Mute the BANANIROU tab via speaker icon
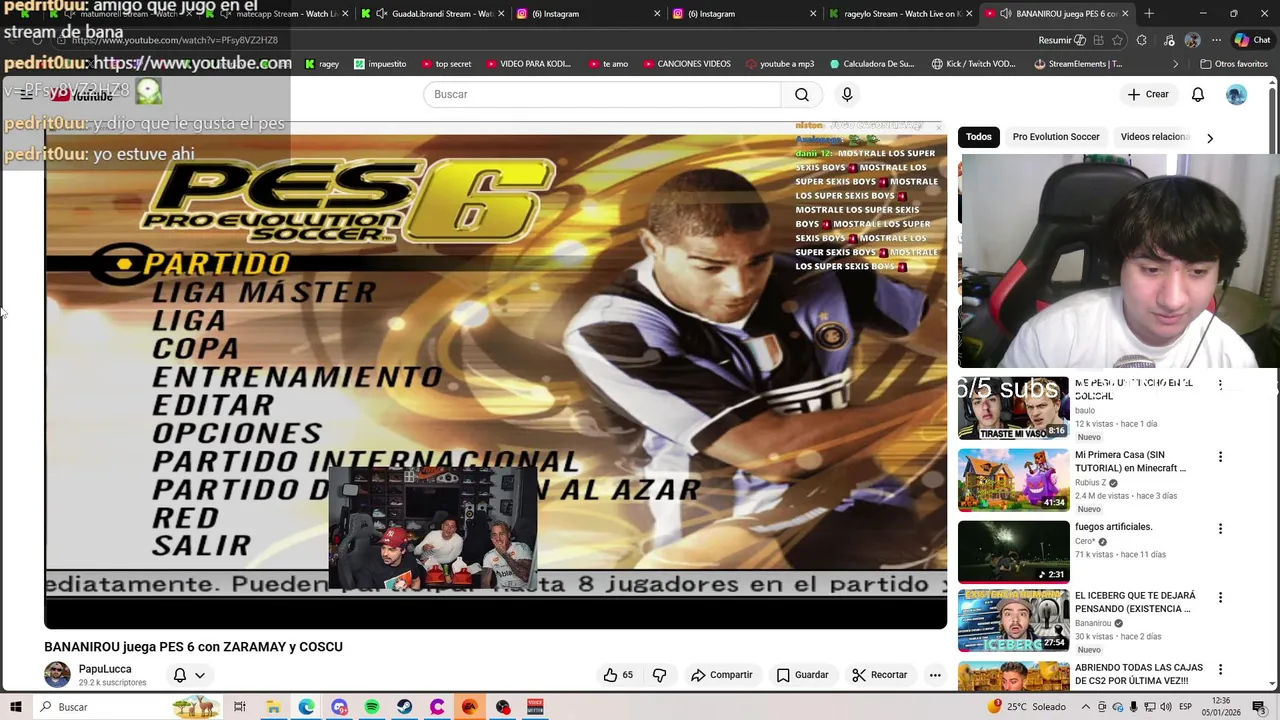This screenshot has height=720, width=1280. click(x=1005, y=14)
